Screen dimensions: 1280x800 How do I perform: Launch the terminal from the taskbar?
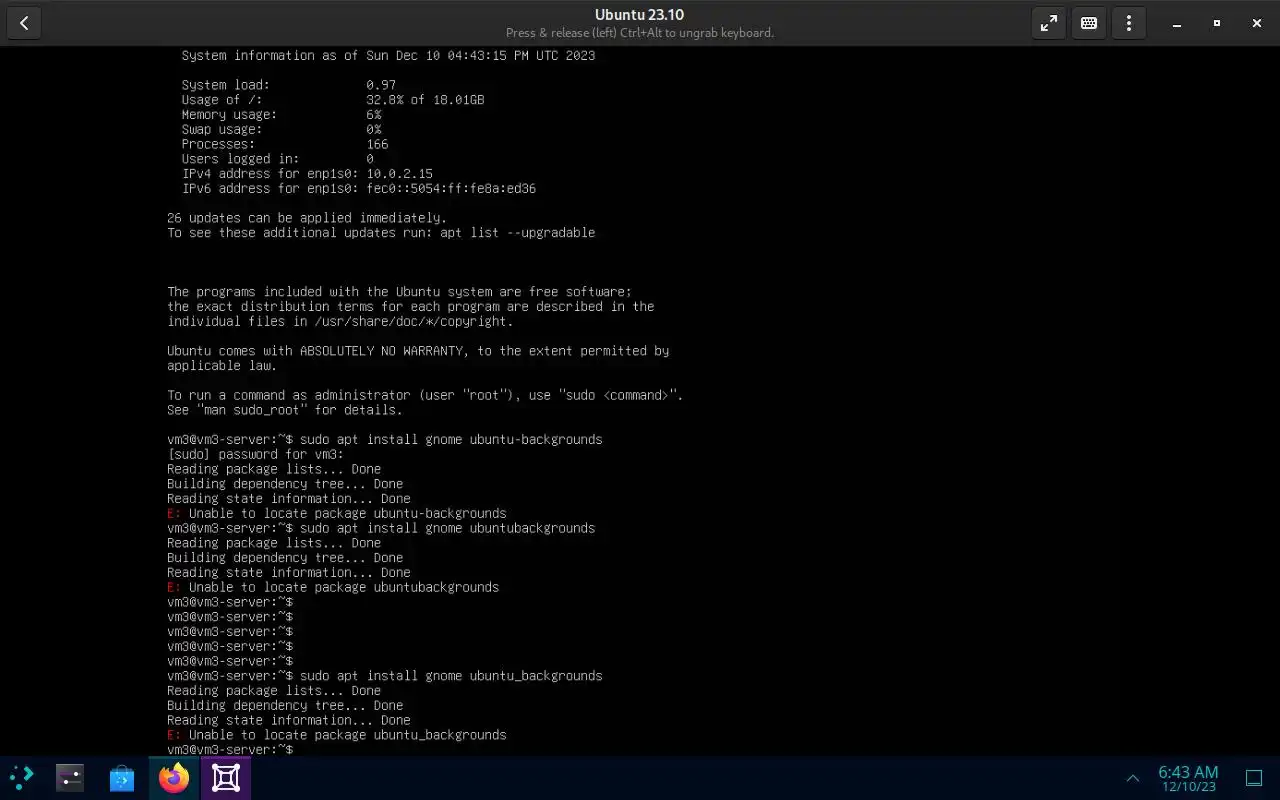click(69, 777)
